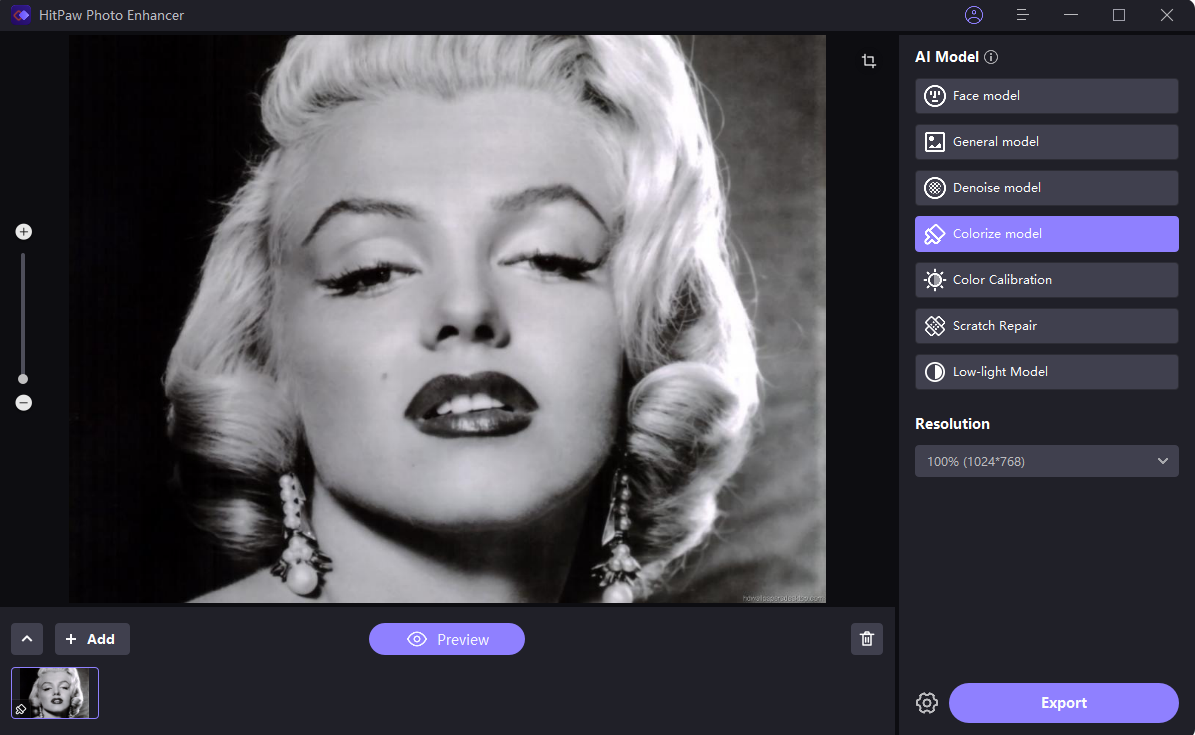Select the Denoise model option
The width and height of the screenshot is (1195, 735).
point(1046,188)
